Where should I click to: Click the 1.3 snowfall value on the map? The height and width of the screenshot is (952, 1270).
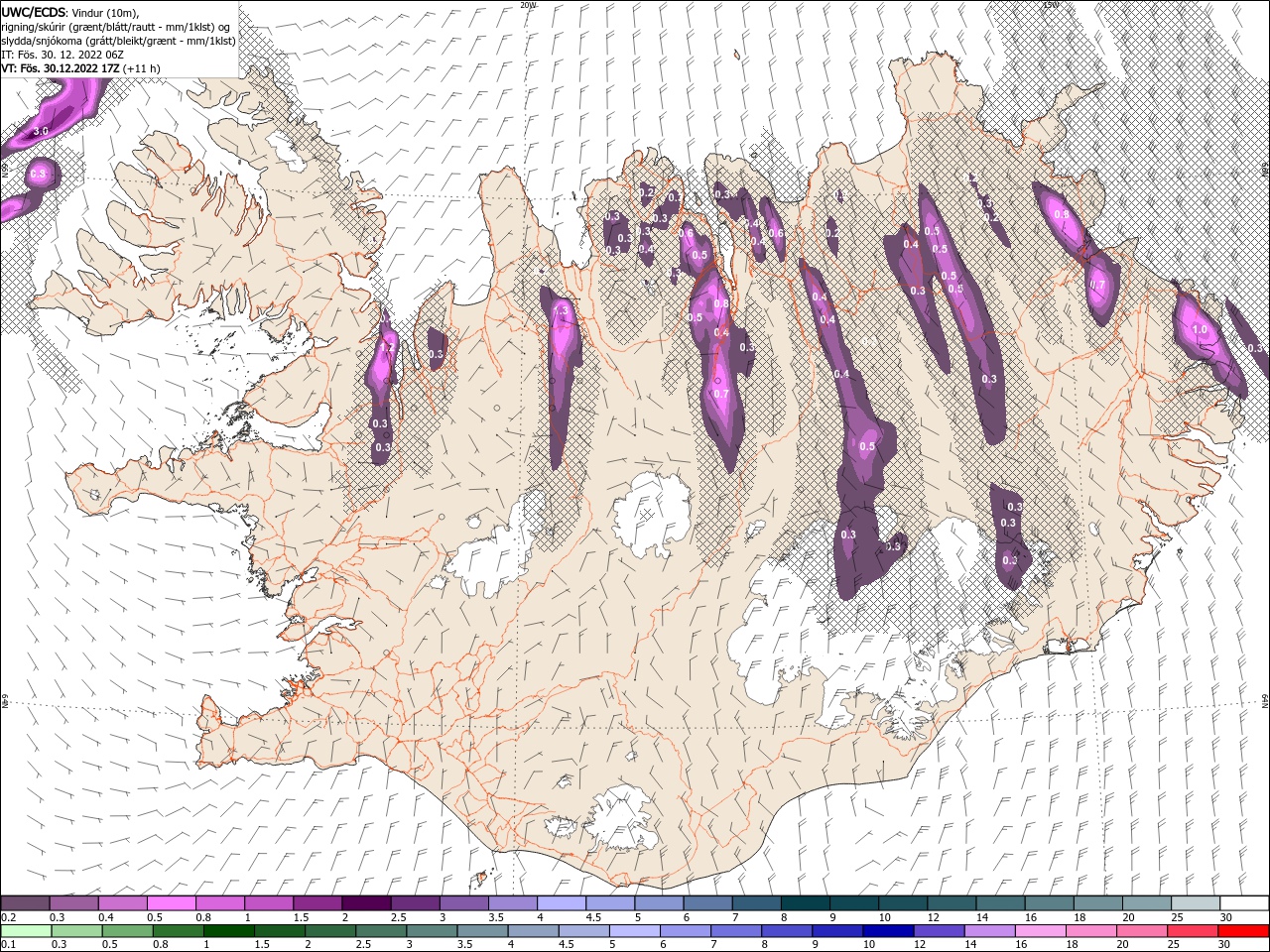[562, 310]
